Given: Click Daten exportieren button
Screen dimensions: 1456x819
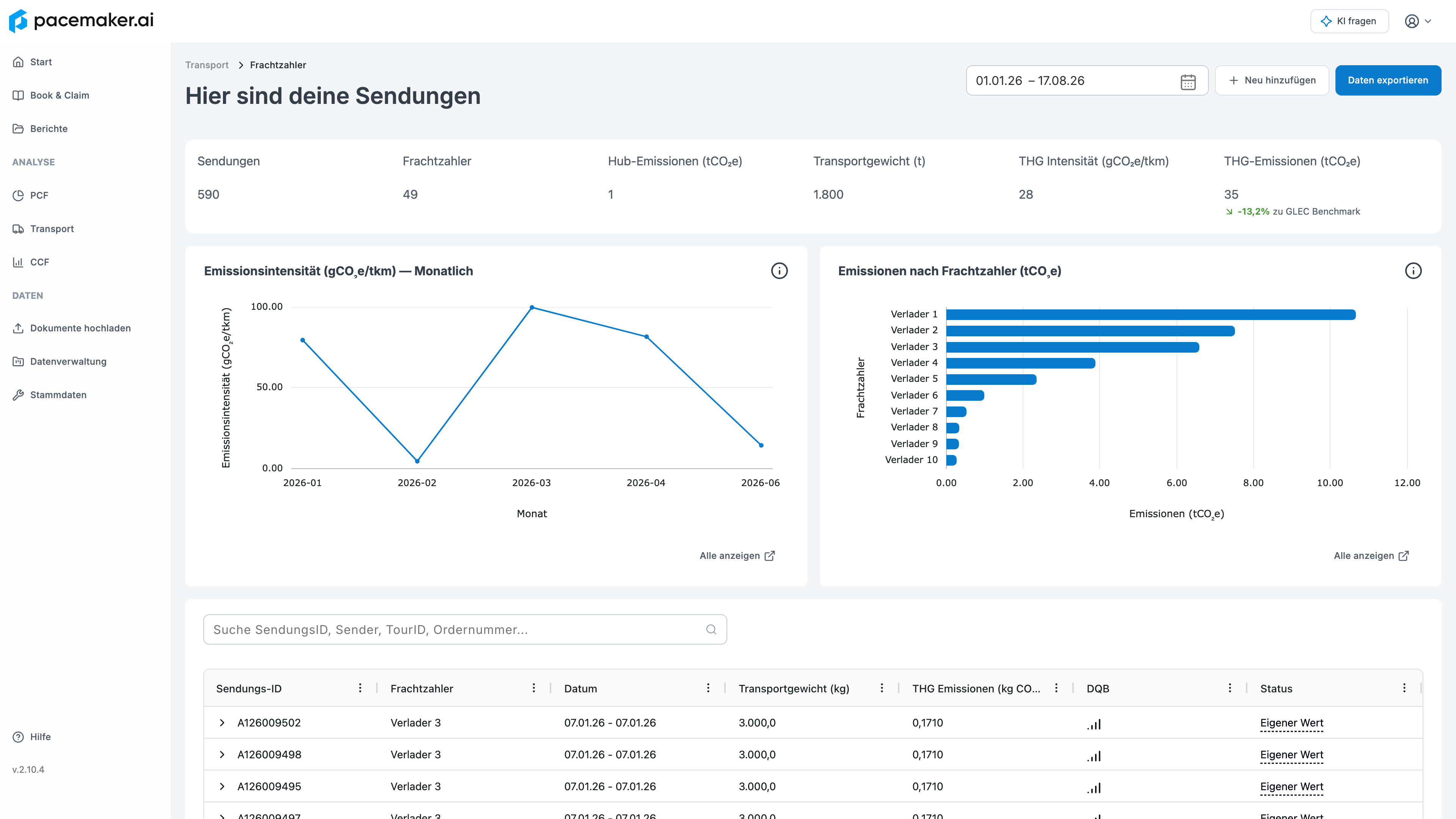Looking at the screenshot, I should 1388,80.
